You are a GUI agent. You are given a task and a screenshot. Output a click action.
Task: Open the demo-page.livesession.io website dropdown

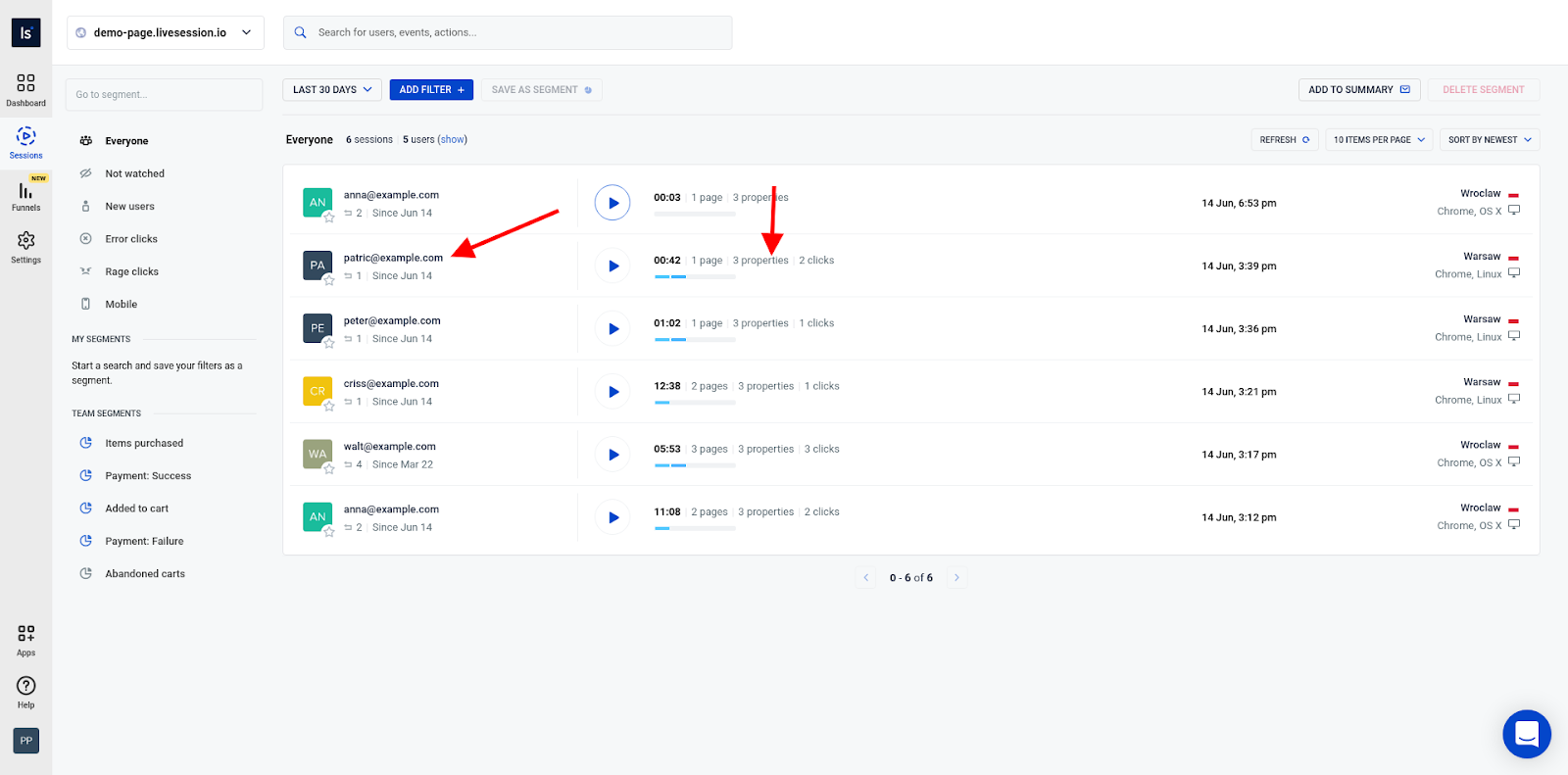point(166,32)
